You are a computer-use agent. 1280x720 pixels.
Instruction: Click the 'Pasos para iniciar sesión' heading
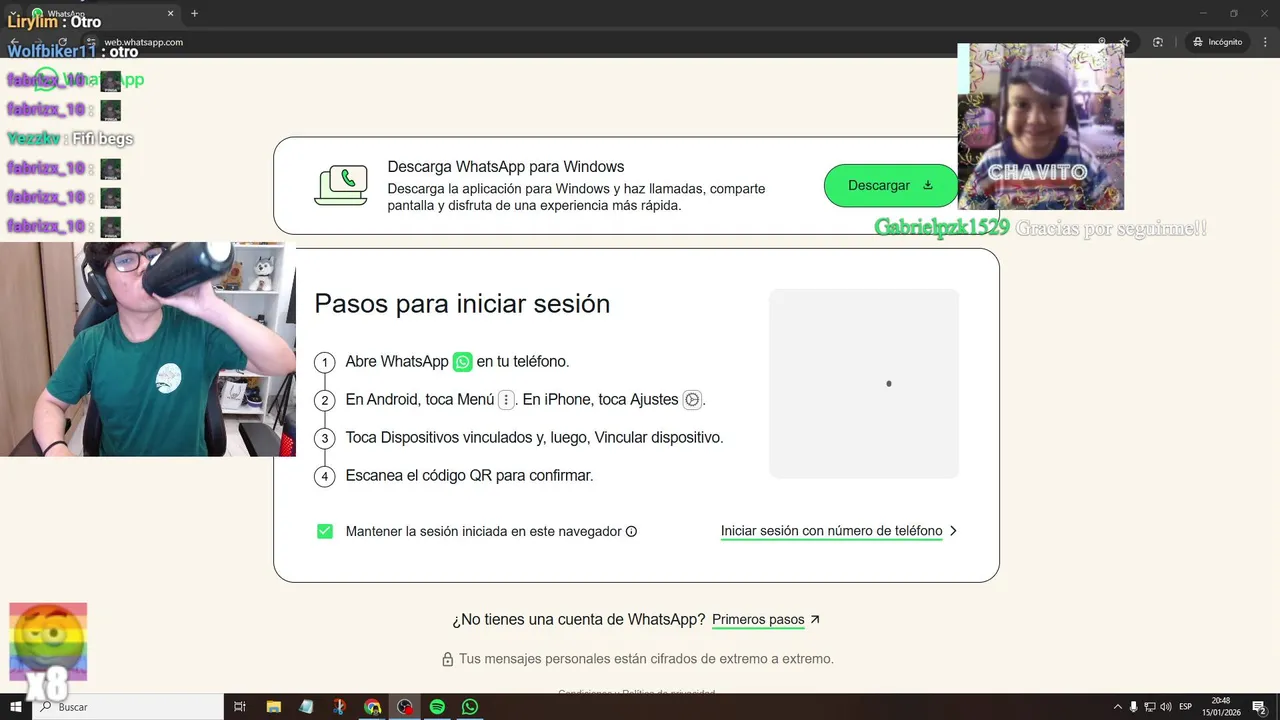point(462,304)
